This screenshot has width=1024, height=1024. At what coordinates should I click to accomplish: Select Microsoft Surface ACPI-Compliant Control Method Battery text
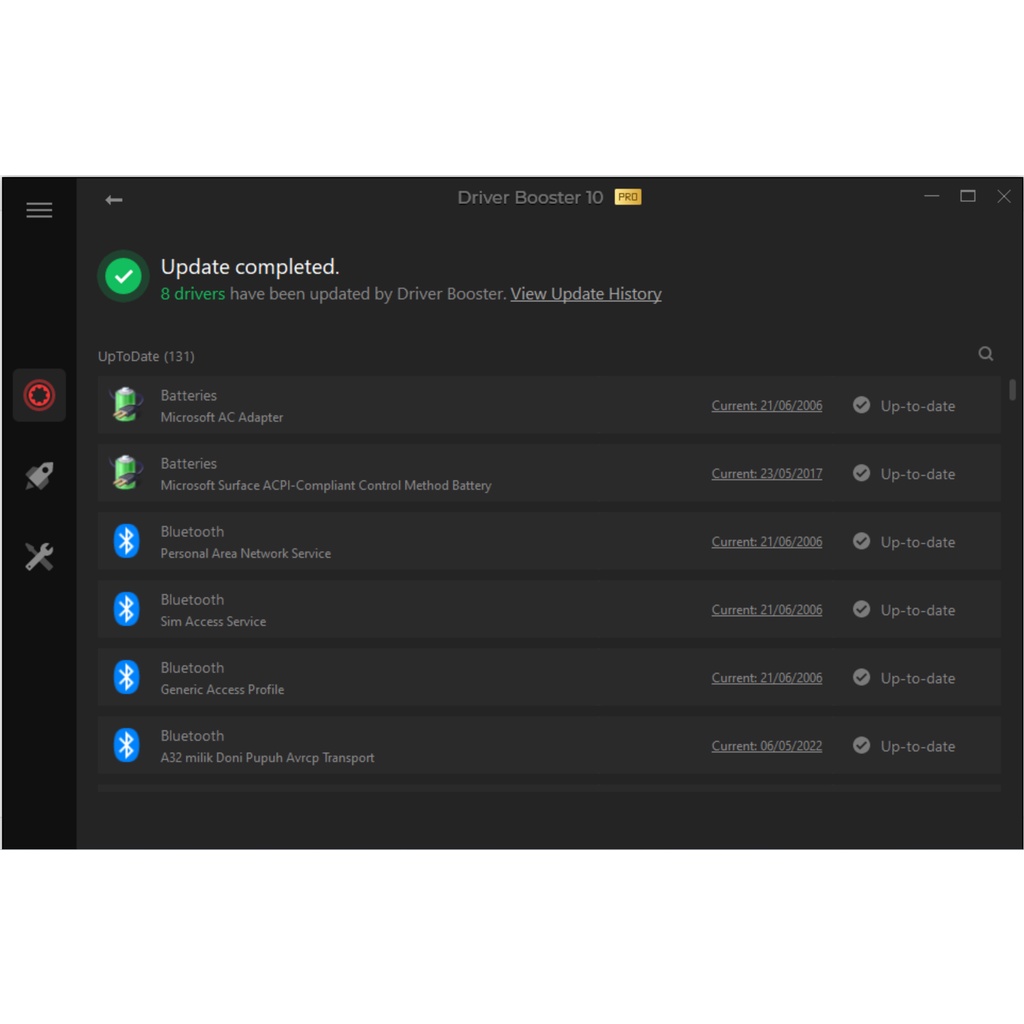click(326, 485)
